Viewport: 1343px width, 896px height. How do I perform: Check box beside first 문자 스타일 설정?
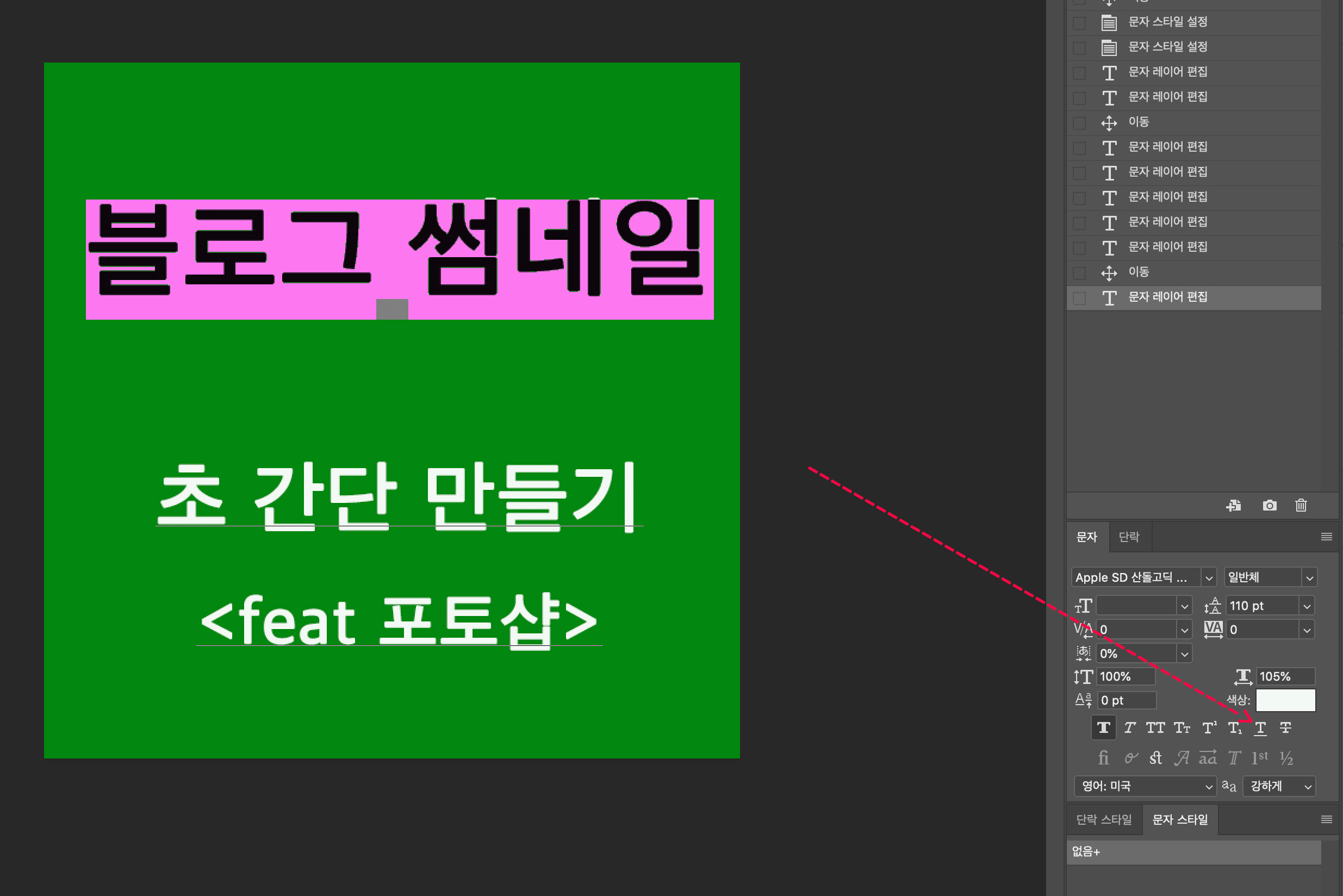coord(1079,22)
